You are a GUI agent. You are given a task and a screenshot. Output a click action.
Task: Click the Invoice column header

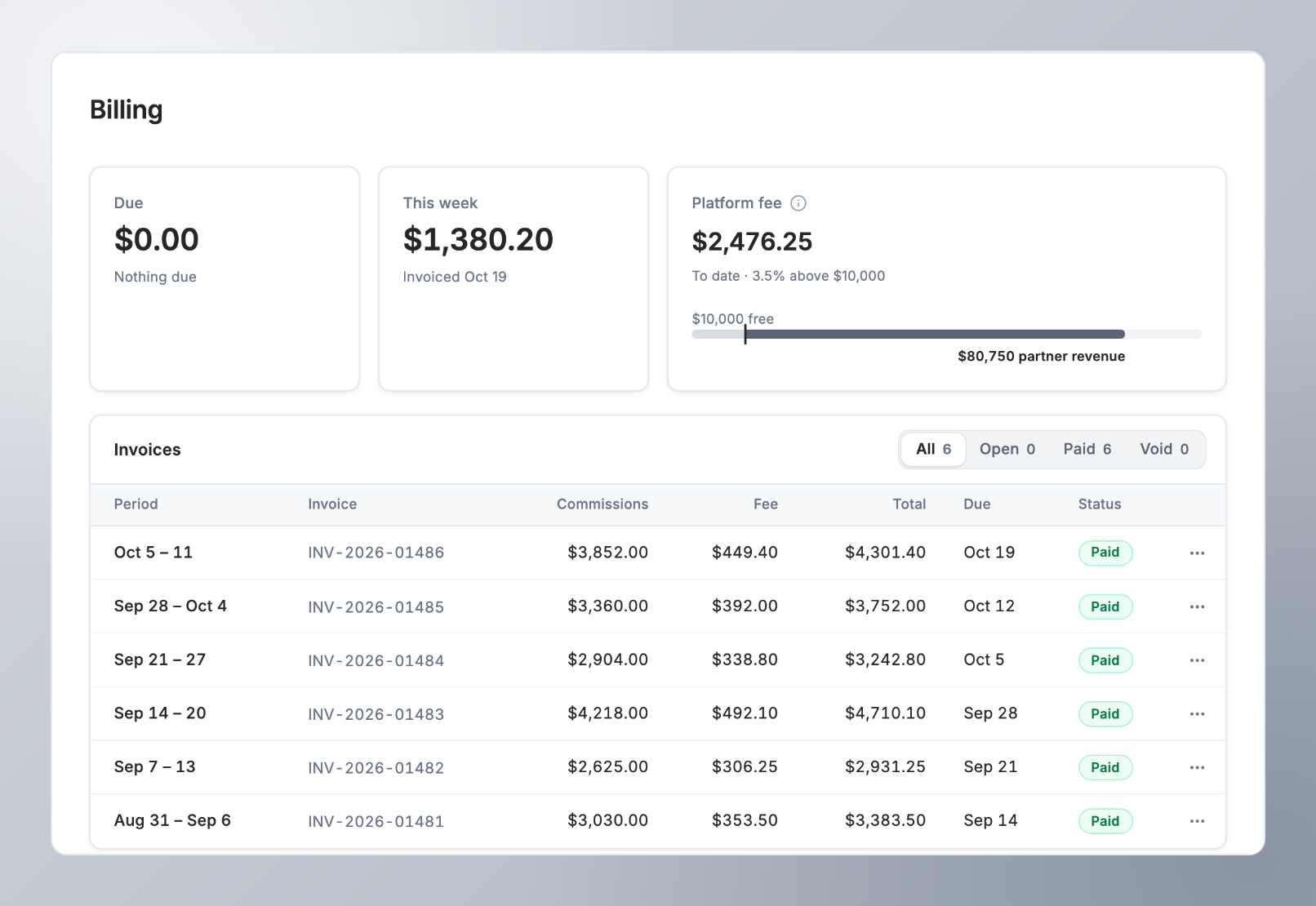pyautogui.click(x=332, y=504)
